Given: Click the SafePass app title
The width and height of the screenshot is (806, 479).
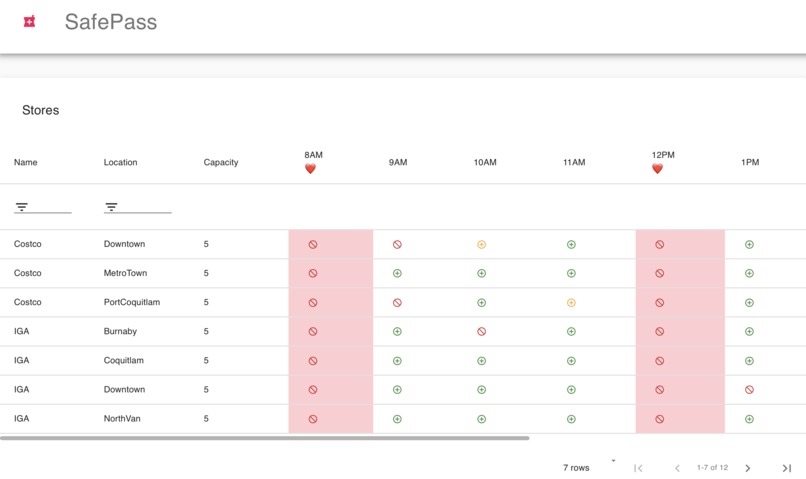Looking at the screenshot, I should click(x=111, y=22).
